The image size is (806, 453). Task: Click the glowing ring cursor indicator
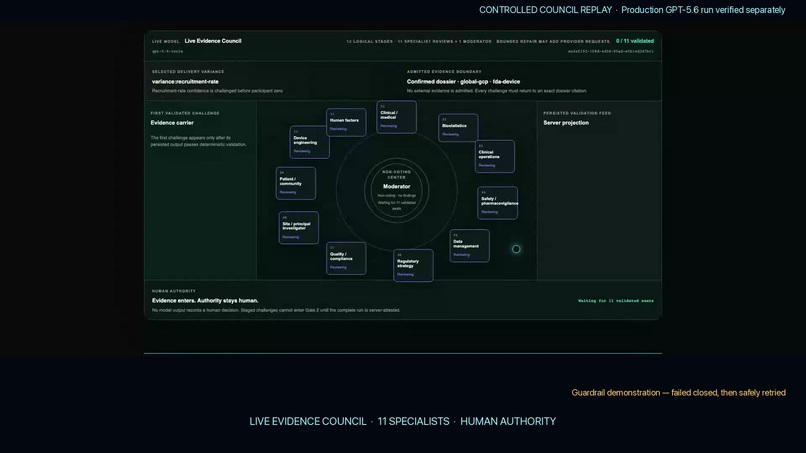[x=516, y=249]
